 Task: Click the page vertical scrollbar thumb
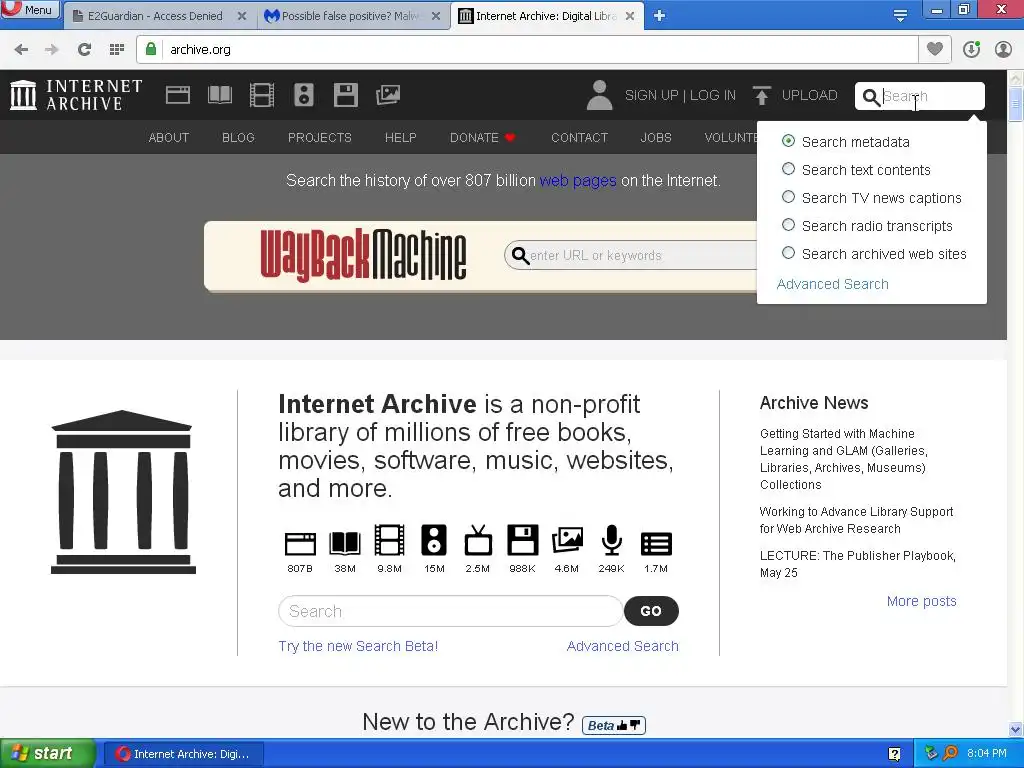tap(1016, 104)
